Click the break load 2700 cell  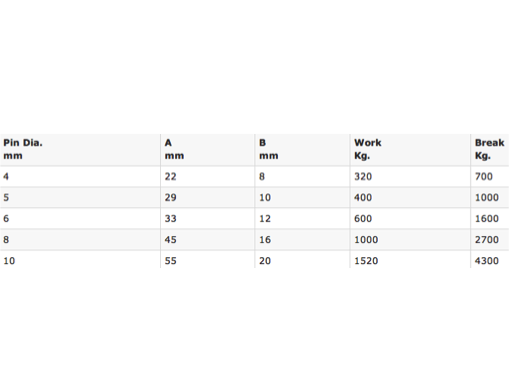490,239
